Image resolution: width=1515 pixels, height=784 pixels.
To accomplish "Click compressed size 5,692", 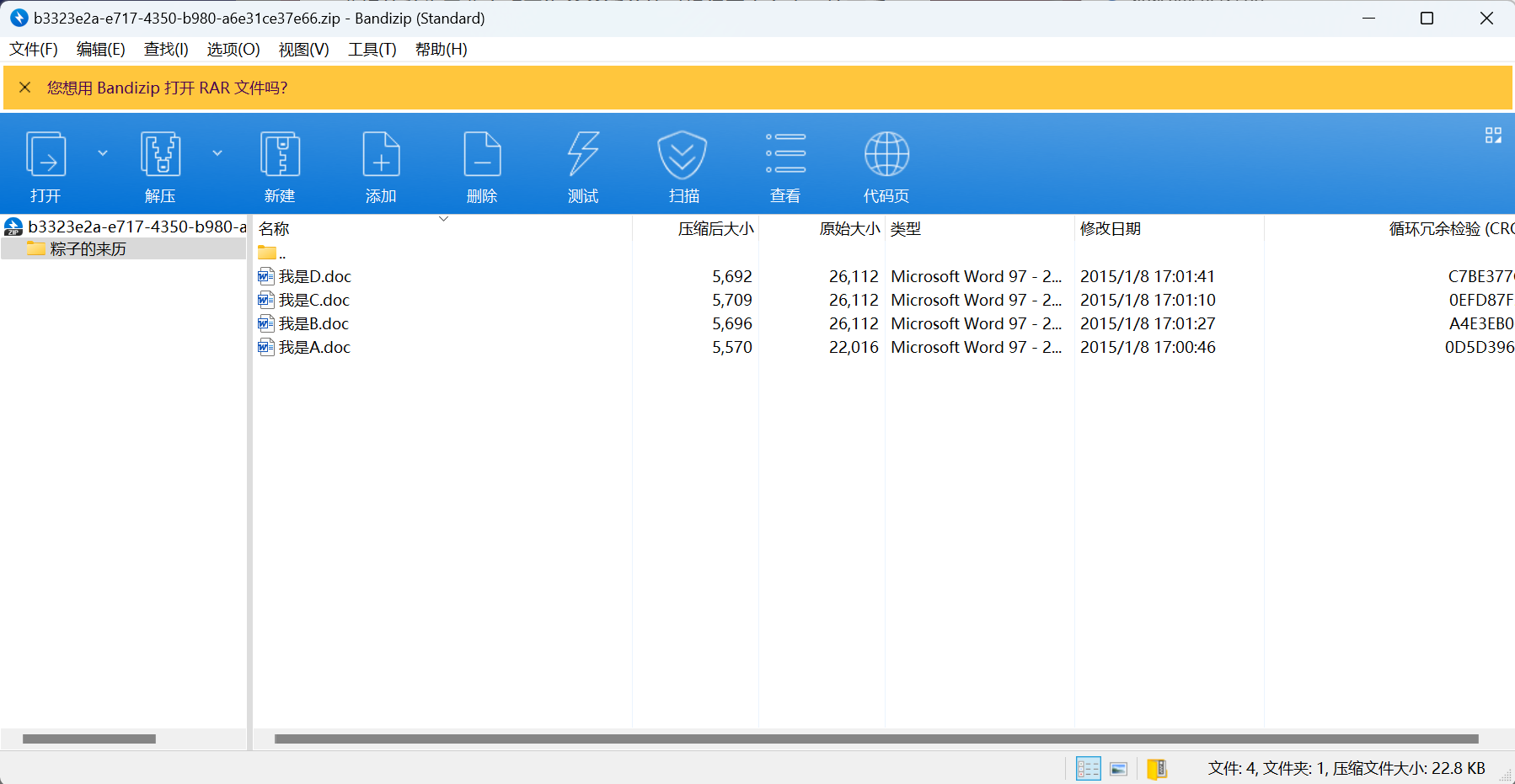I will pyautogui.click(x=732, y=276).
